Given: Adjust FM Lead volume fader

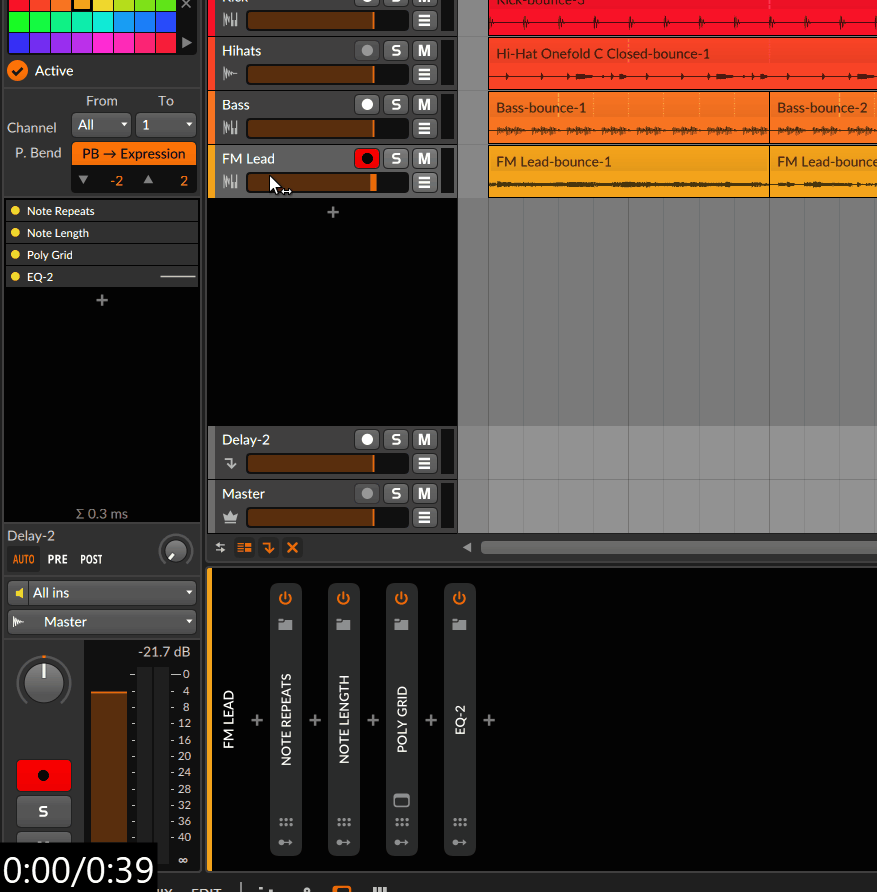Looking at the screenshot, I should tap(327, 183).
